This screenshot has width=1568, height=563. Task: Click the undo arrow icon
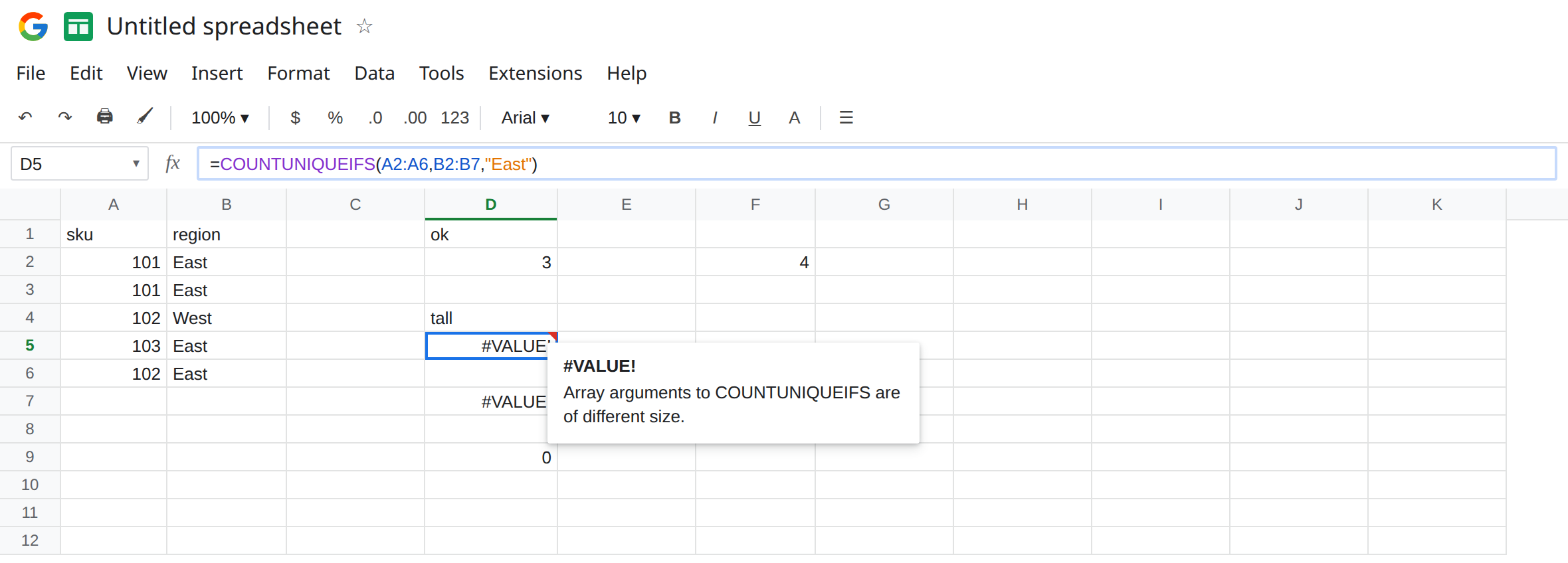pyautogui.click(x=25, y=118)
